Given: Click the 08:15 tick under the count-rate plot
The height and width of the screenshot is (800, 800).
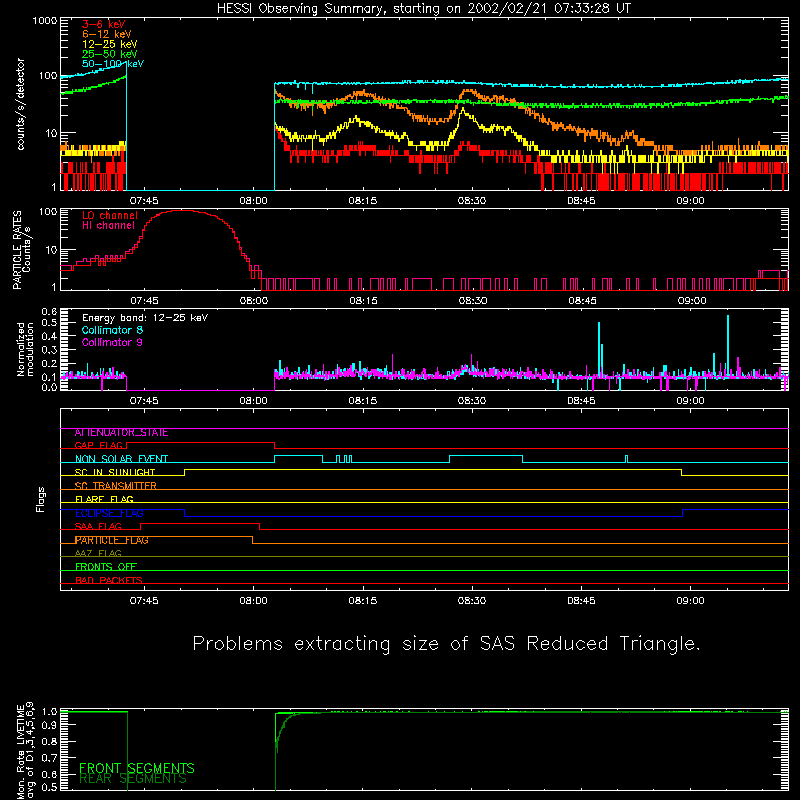Looking at the screenshot, I should click(x=363, y=201).
